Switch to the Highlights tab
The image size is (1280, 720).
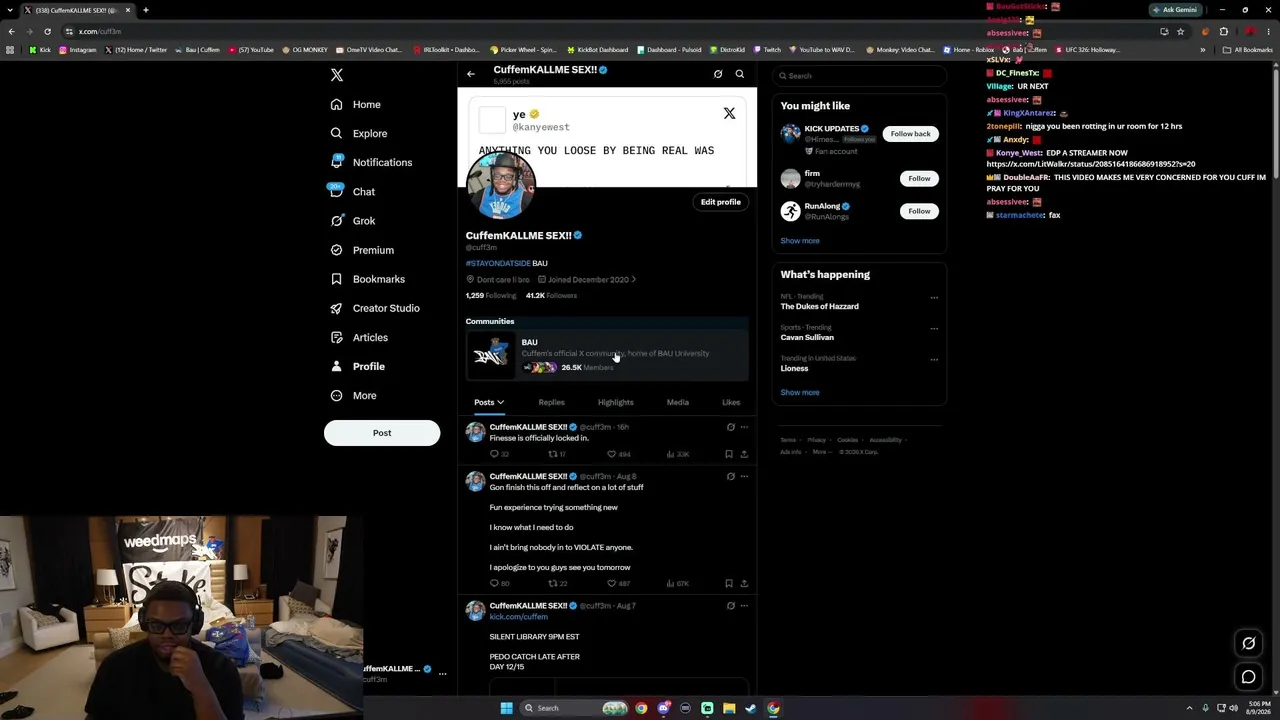(616, 402)
